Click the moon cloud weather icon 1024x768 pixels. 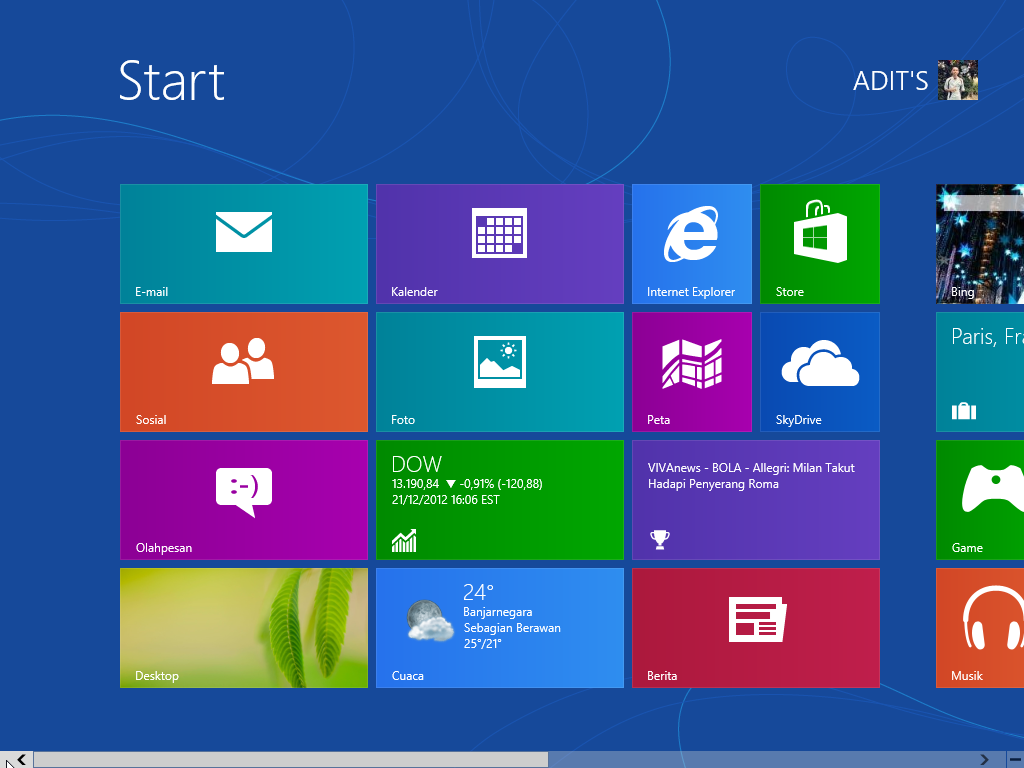tap(430, 620)
